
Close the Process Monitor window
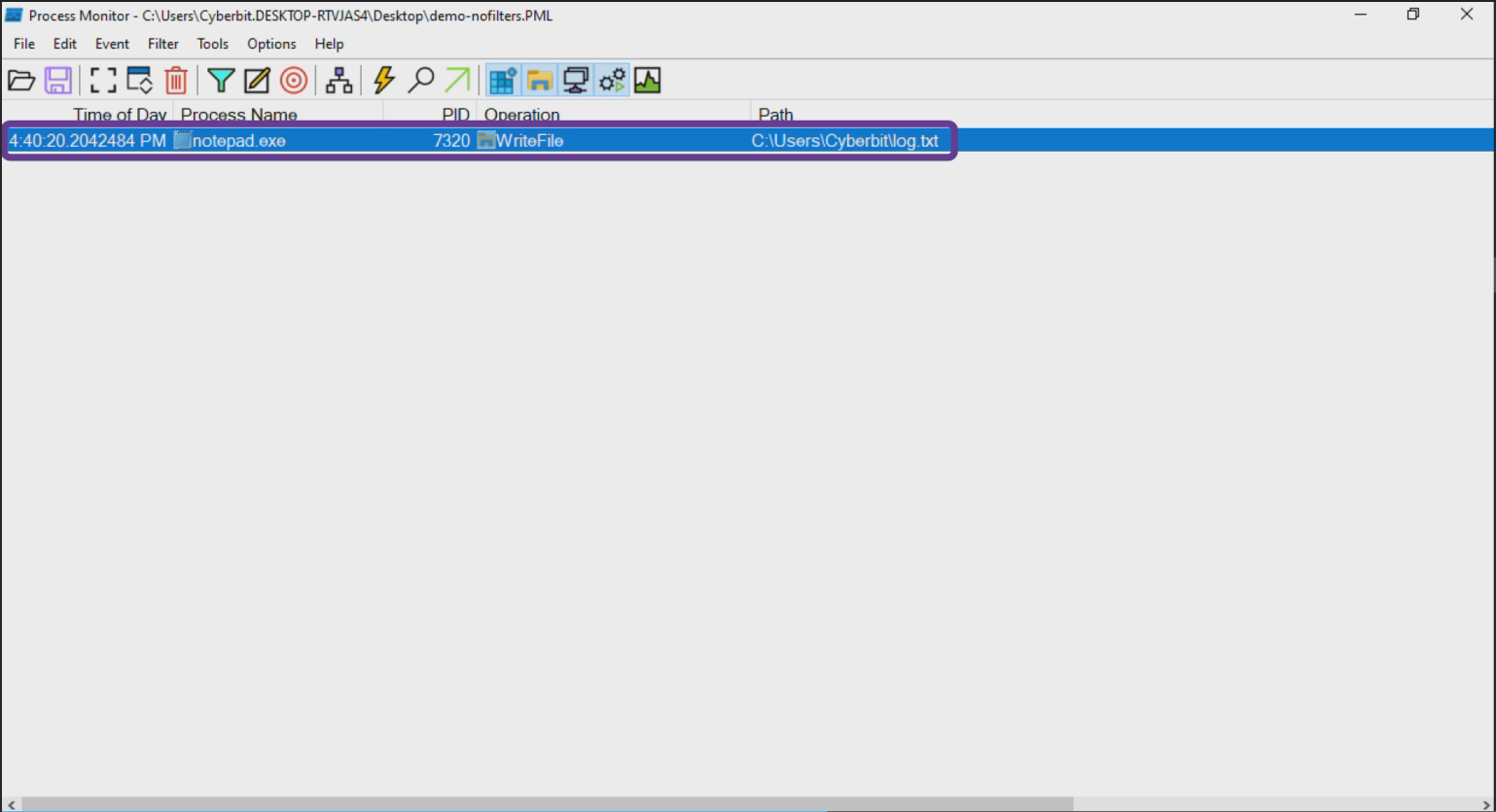tap(1467, 15)
